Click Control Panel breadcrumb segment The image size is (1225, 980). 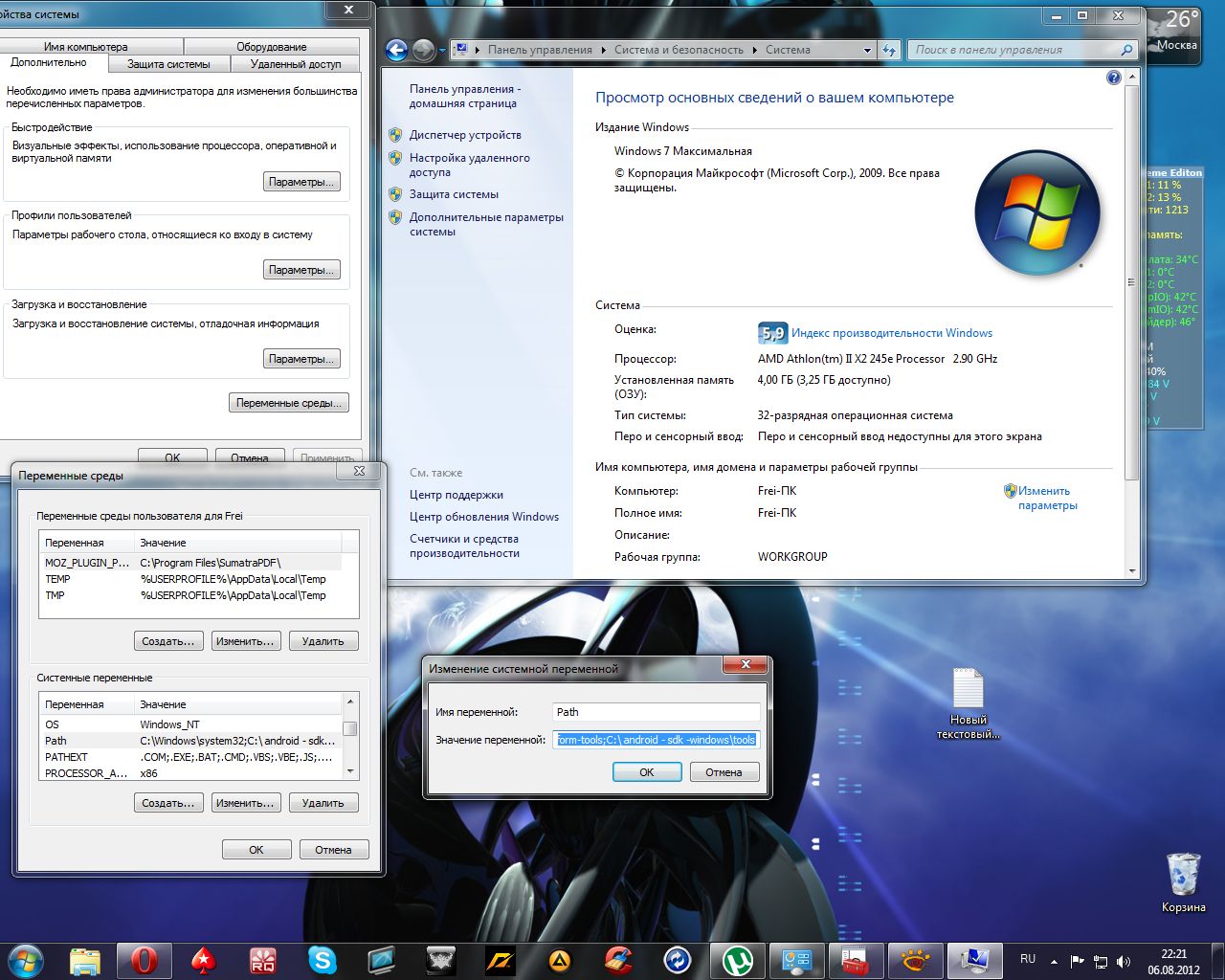tap(540, 50)
